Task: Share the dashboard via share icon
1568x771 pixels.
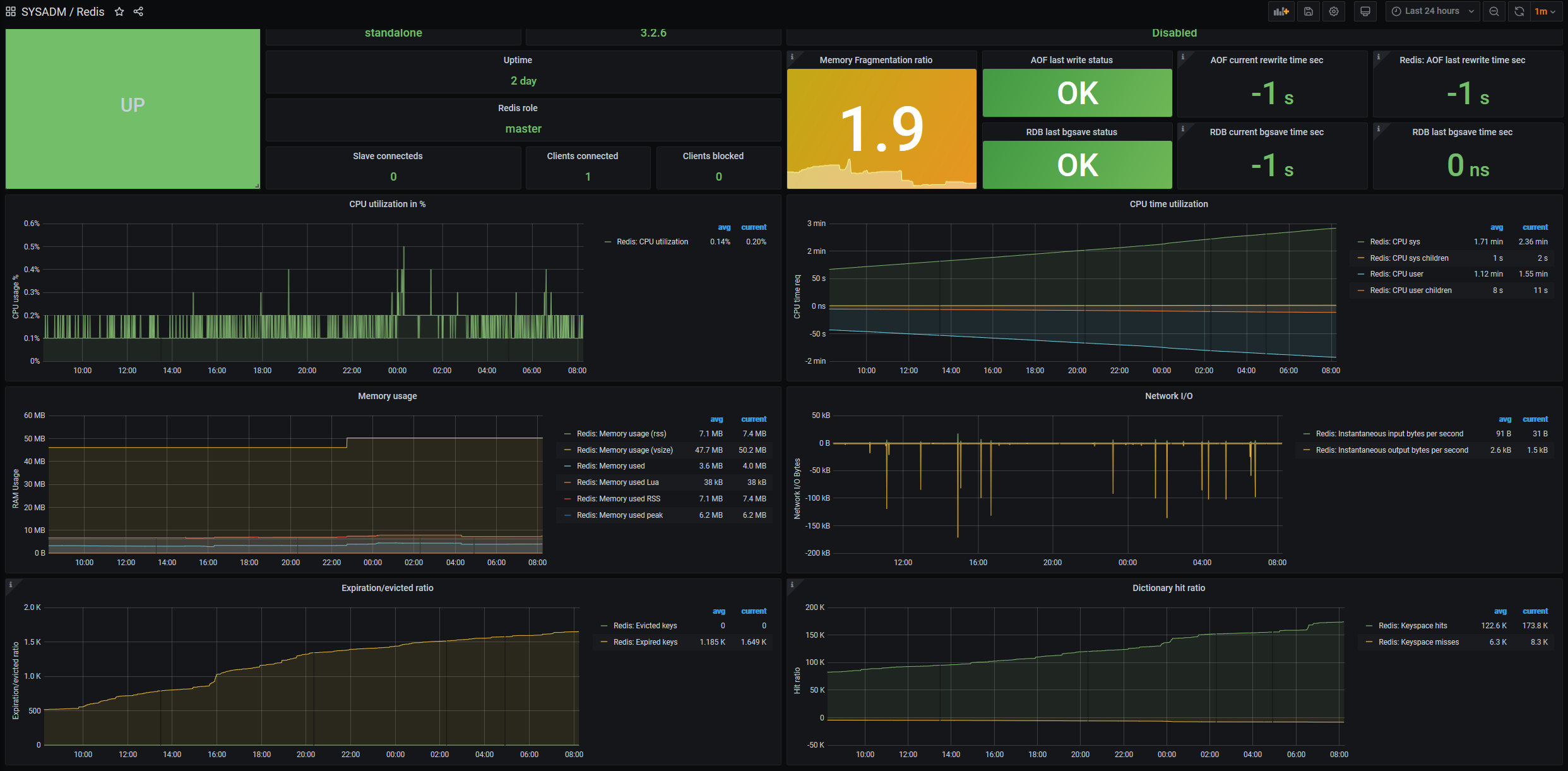Action: point(138,11)
